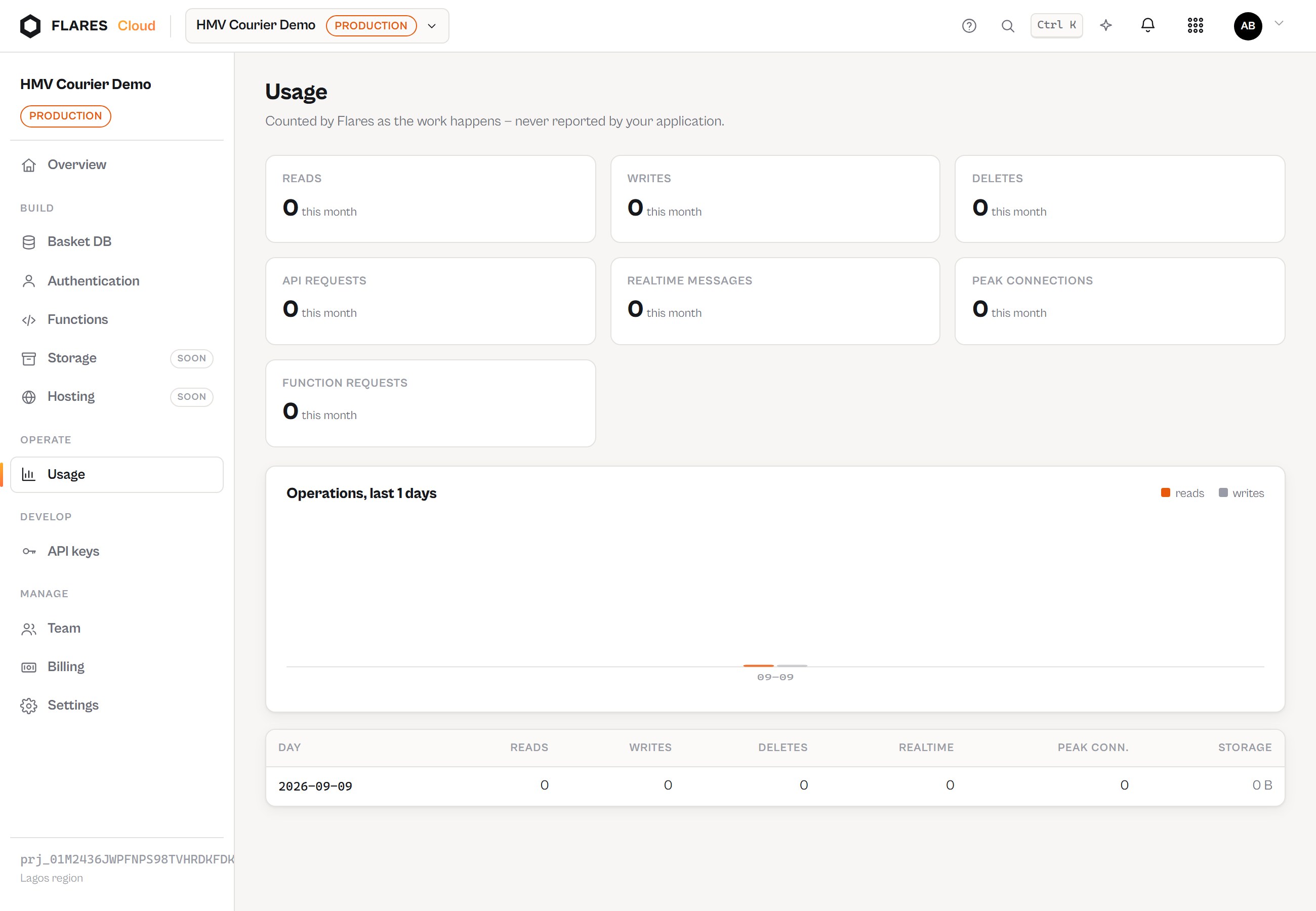This screenshot has height=911, width=1316.
Task: Open the Billing page
Action: coord(116,667)
